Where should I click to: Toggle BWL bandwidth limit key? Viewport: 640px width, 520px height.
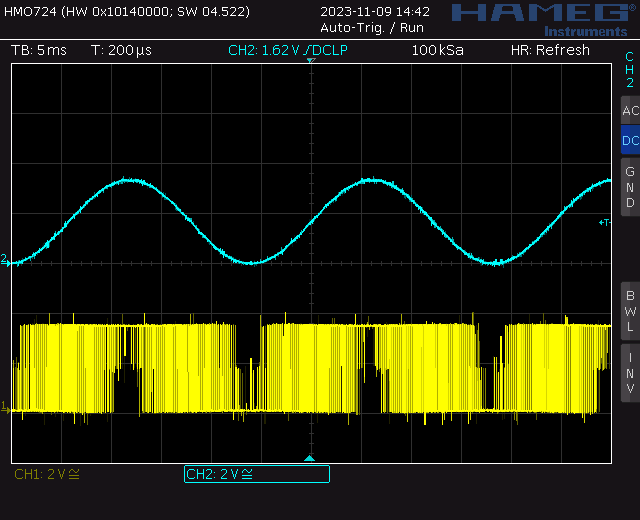[x=630, y=311]
